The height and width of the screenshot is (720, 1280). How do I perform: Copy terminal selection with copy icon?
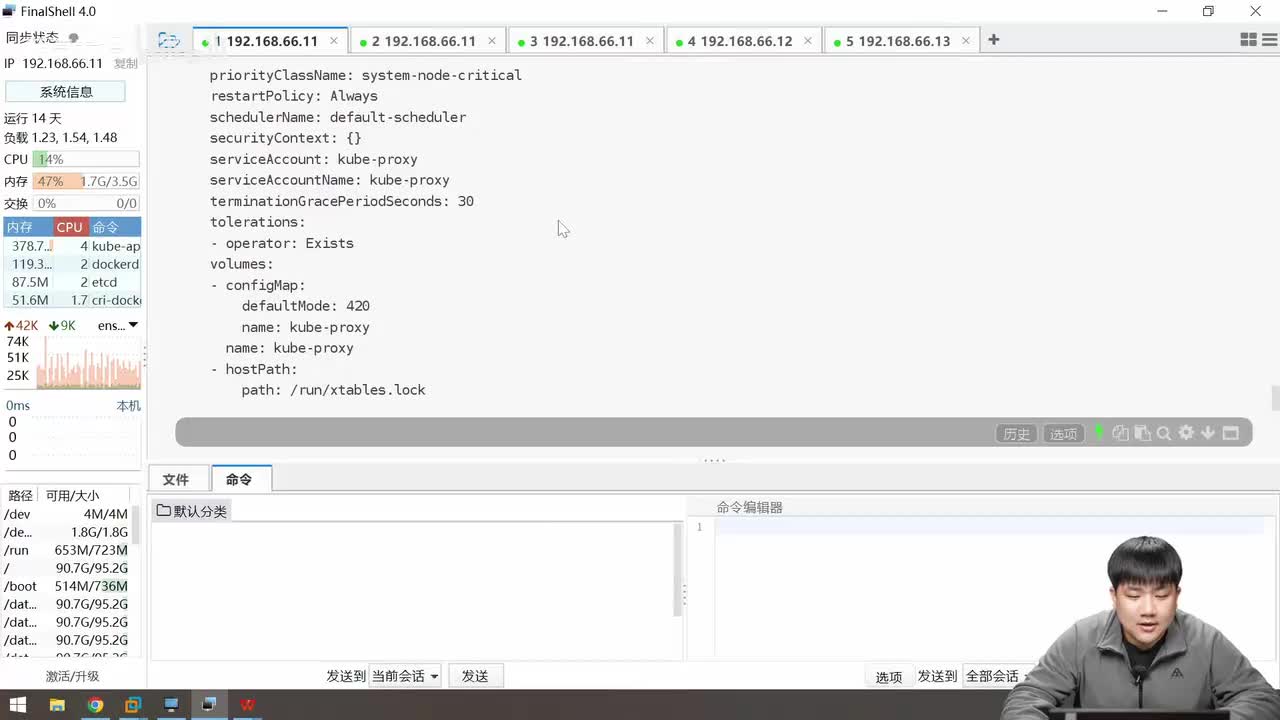[x=1120, y=433]
